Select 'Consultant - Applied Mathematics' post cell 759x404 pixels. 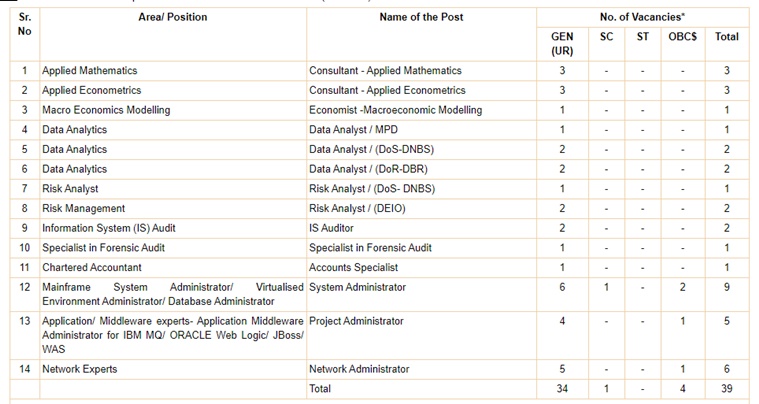click(x=385, y=71)
